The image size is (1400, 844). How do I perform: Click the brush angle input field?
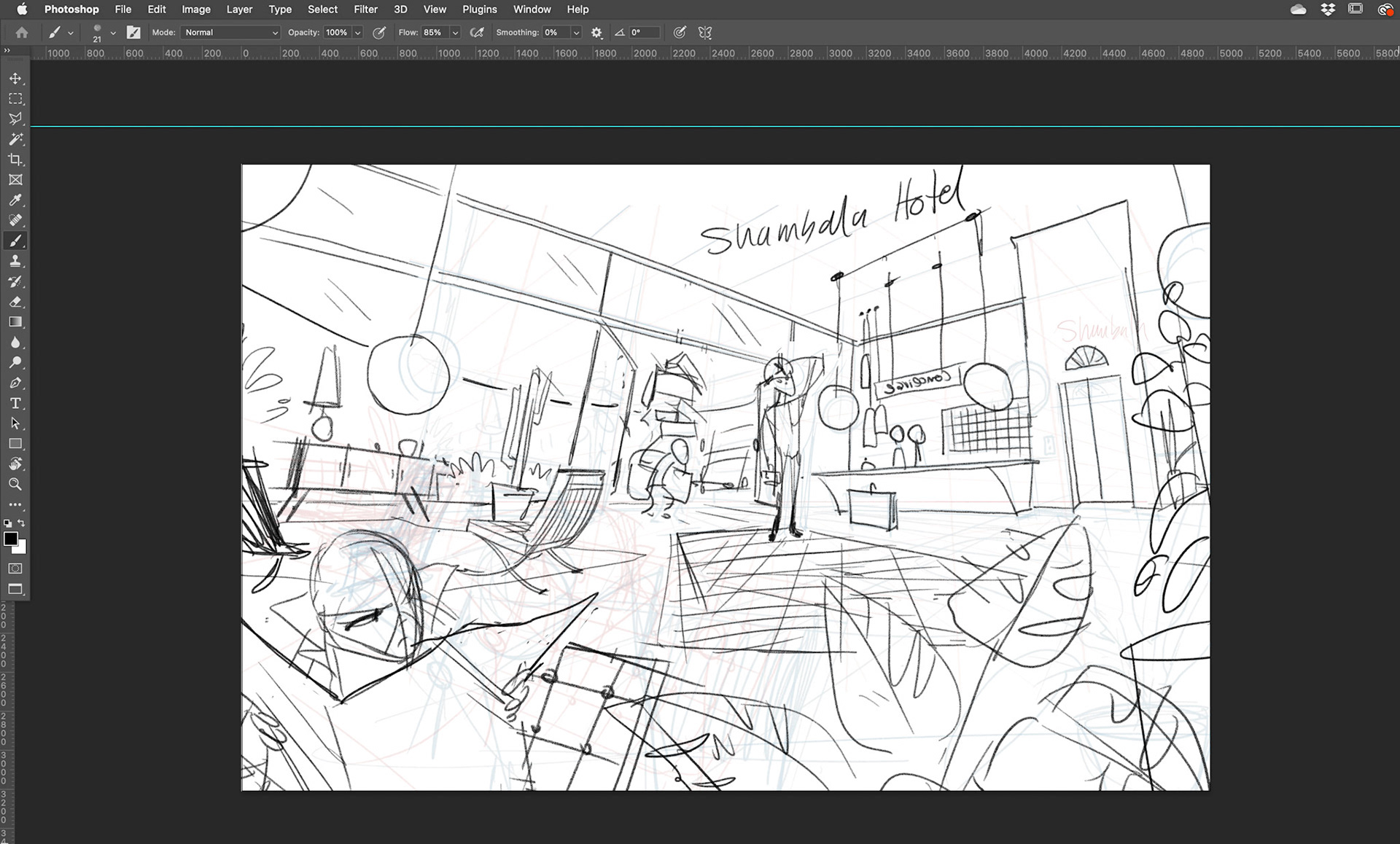coord(642,32)
